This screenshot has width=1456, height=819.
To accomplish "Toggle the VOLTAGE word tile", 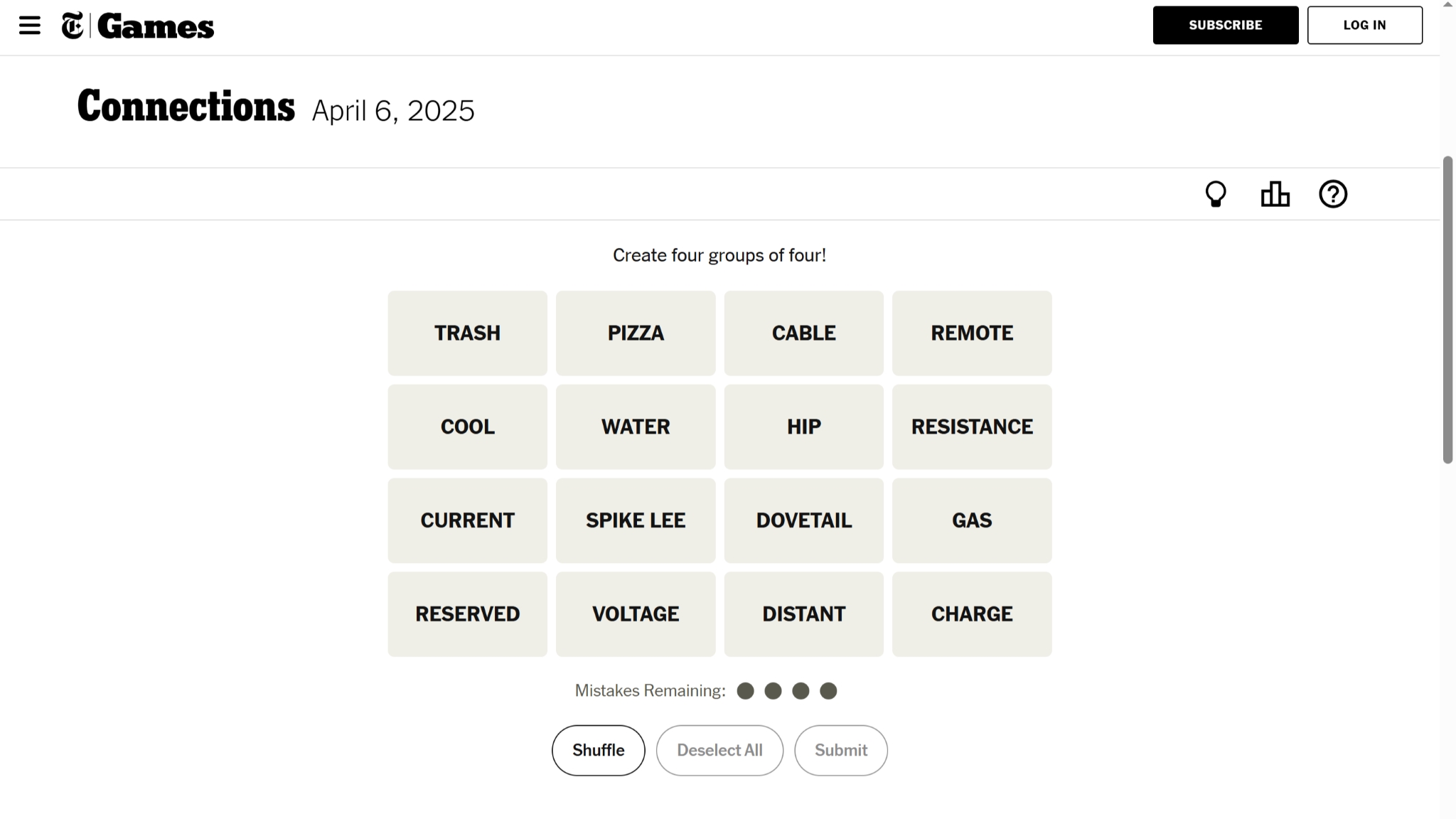I will (x=636, y=614).
